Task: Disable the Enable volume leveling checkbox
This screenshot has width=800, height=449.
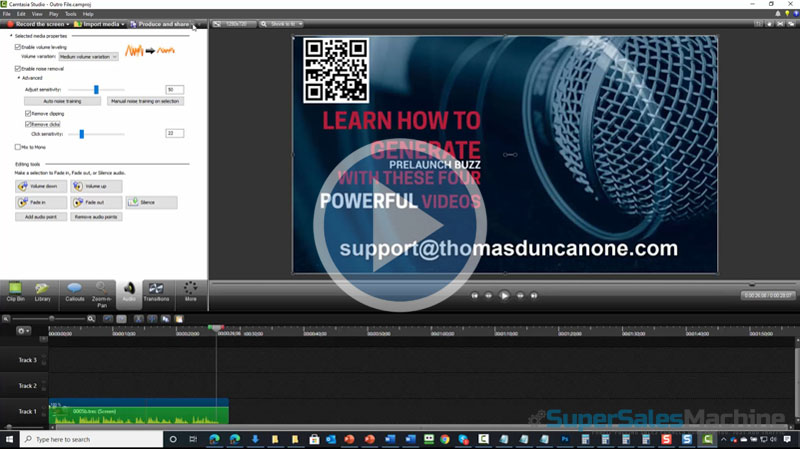Action: (18, 47)
